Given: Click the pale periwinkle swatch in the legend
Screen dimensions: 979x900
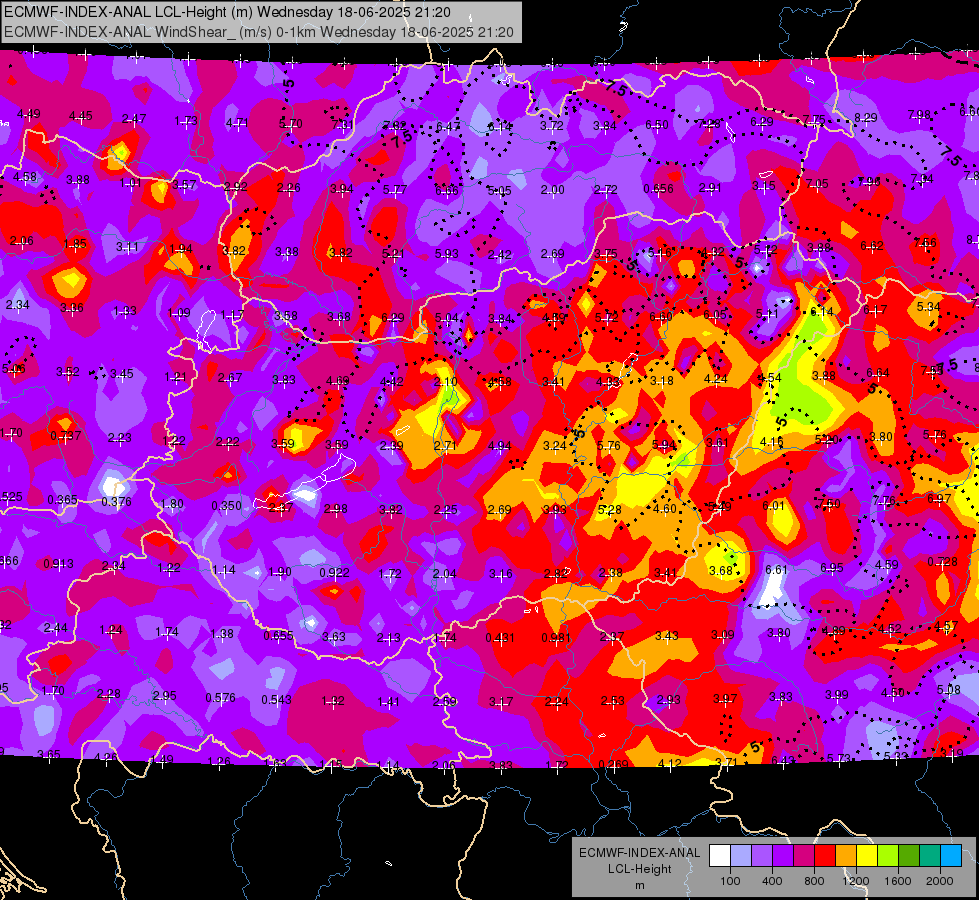Looking at the screenshot, I should (x=741, y=856).
